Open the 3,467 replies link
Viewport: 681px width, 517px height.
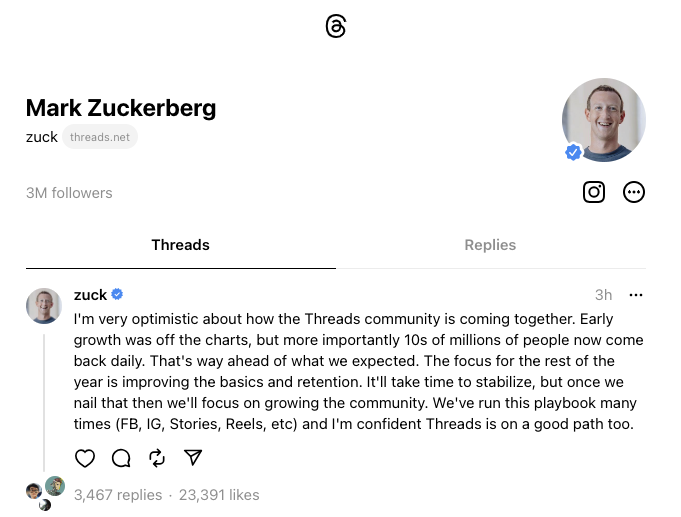click(x=118, y=494)
